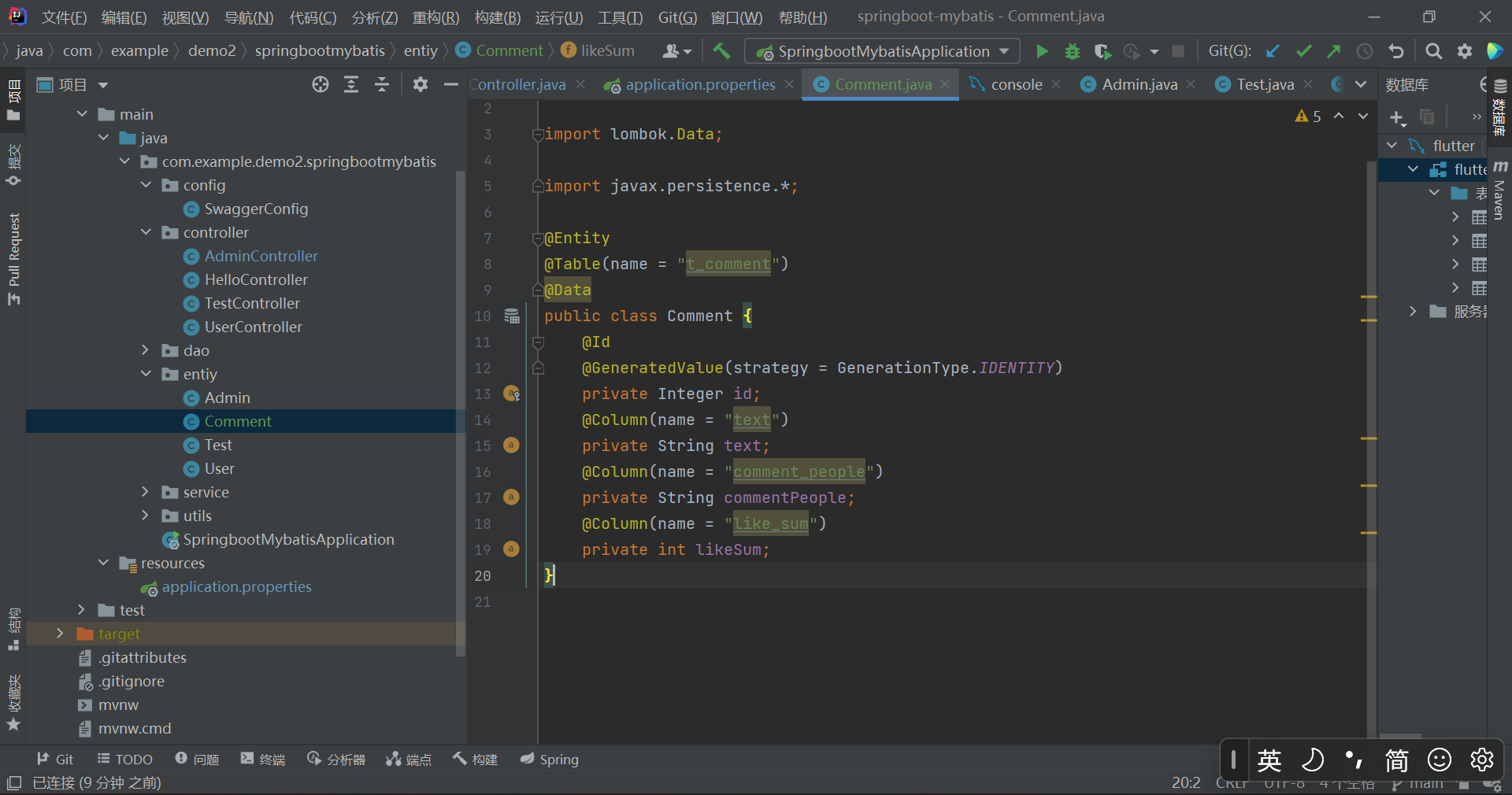Open TODO tool window
This screenshot has height=795, width=1512.
click(124, 760)
